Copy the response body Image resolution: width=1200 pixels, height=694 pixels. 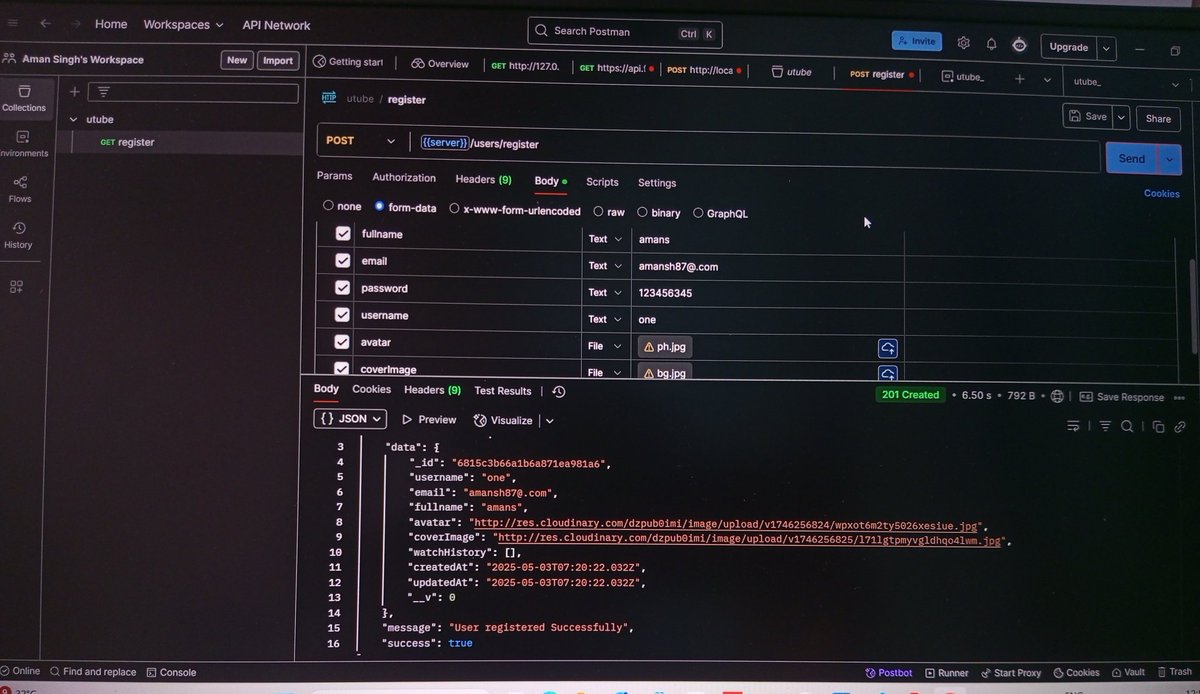1158,427
